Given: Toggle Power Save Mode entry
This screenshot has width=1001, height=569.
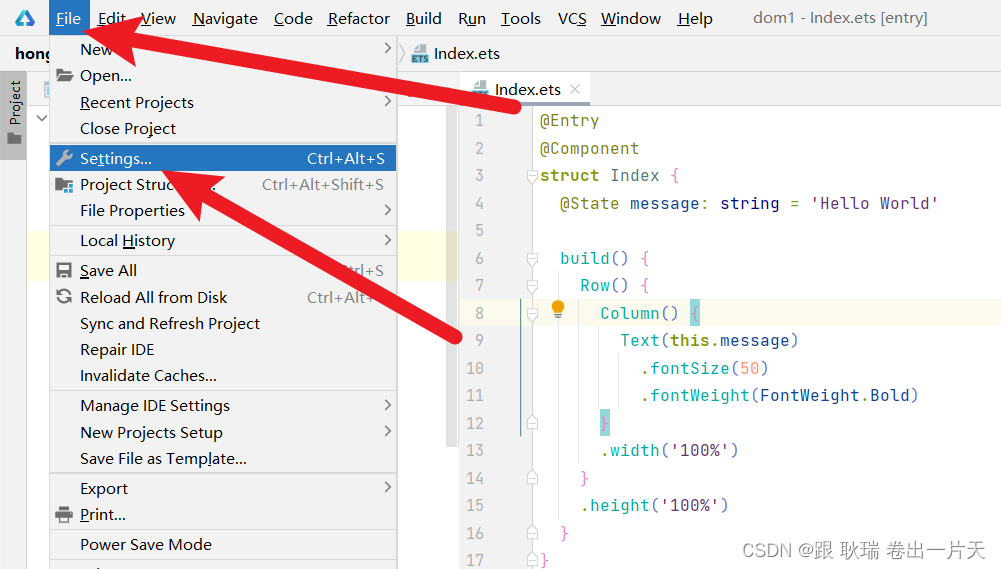Looking at the screenshot, I should coord(223,545).
